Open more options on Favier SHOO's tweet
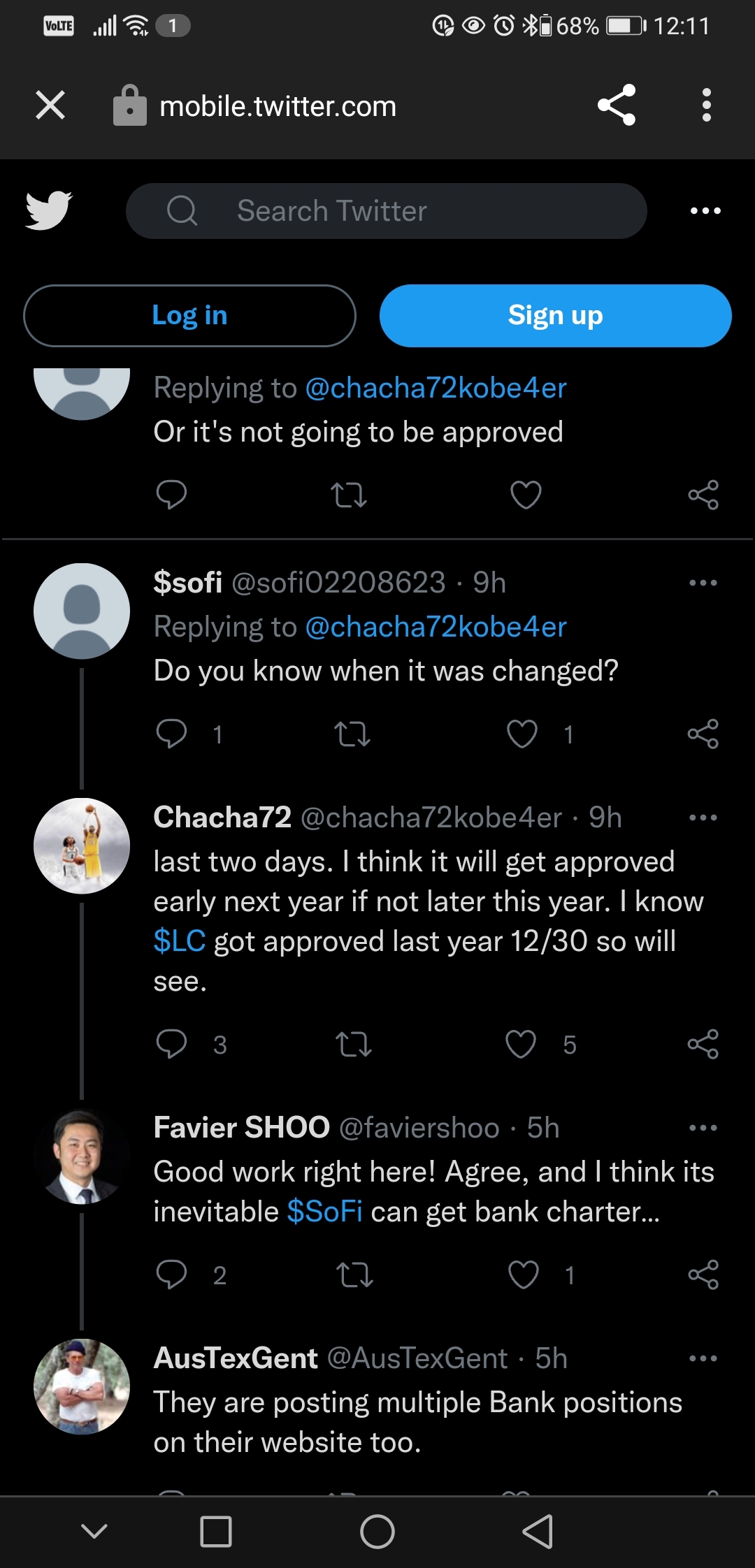The image size is (755, 1568). tap(703, 1128)
